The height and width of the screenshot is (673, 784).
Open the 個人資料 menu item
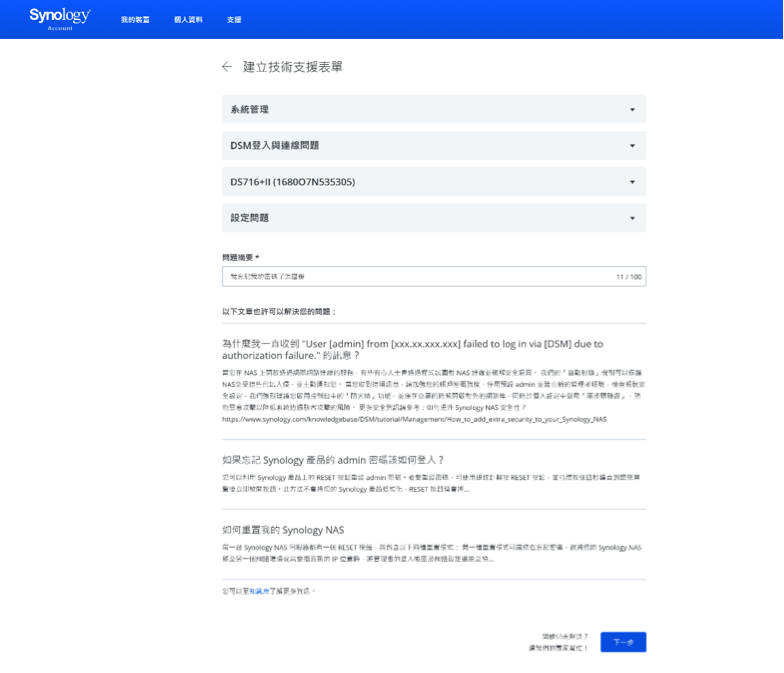pyautogui.click(x=188, y=20)
